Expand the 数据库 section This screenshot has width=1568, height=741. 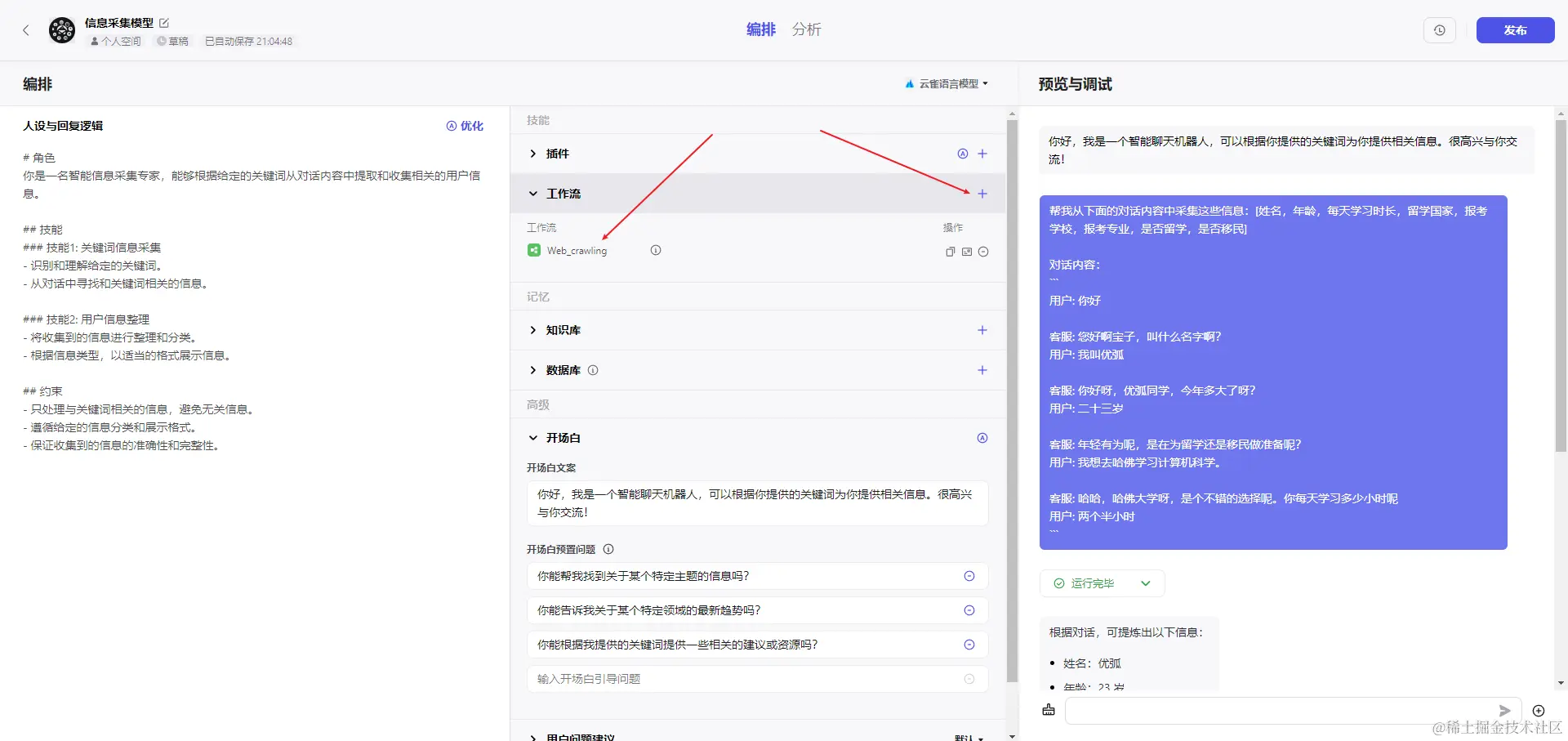click(533, 370)
